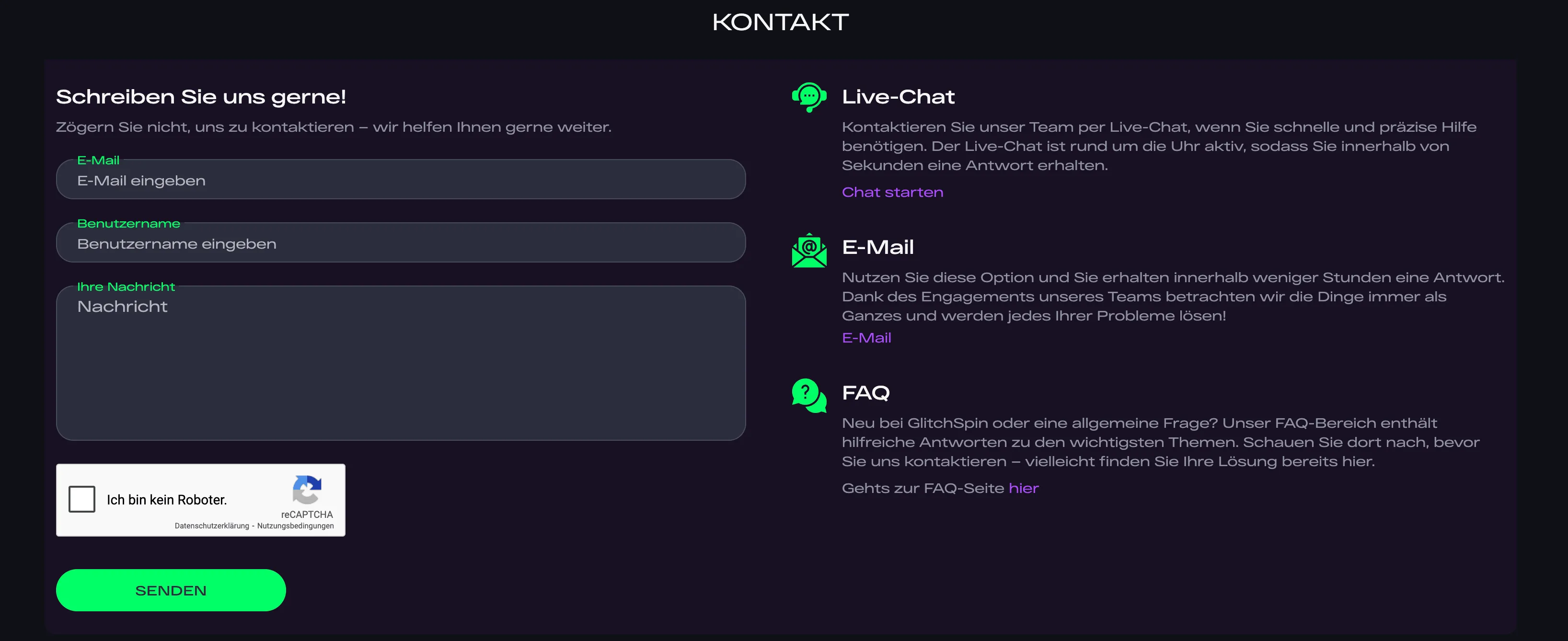The image size is (1568, 641).
Task: Open the FAQ page via 'hier' link
Action: point(1023,488)
